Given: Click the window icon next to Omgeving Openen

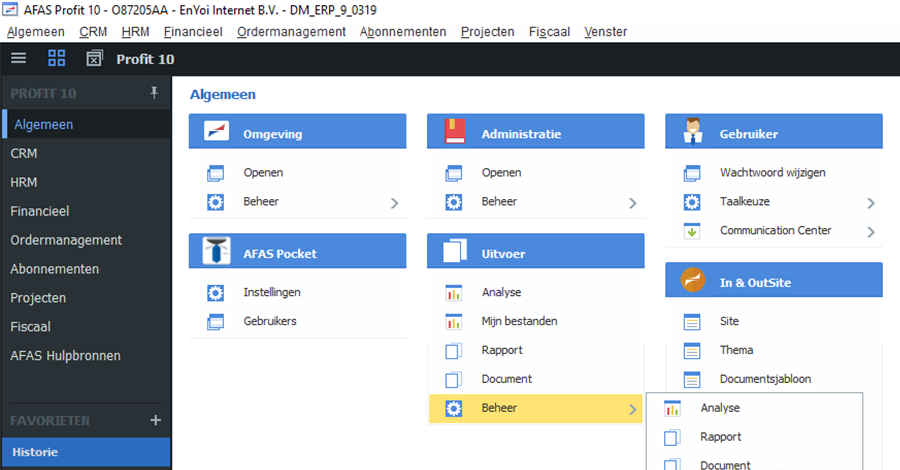Looking at the screenshot, I should point(215,173).
